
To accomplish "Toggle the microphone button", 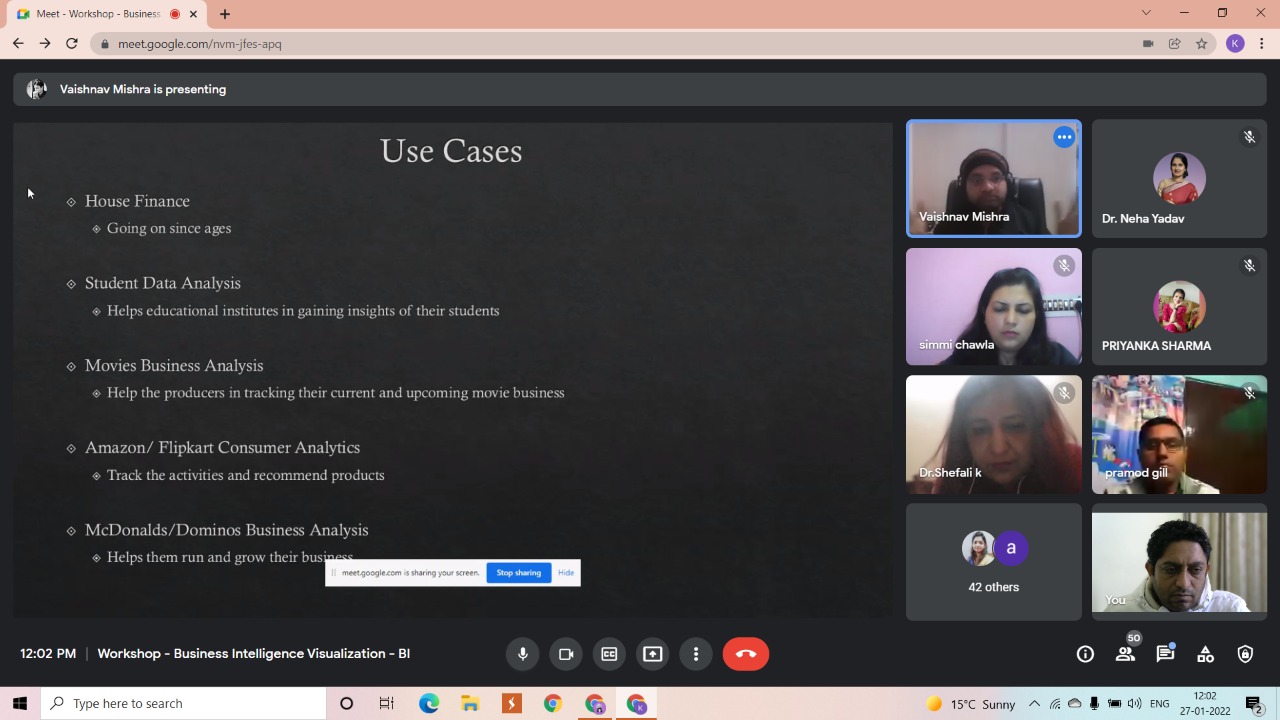I will coord(522,654).
